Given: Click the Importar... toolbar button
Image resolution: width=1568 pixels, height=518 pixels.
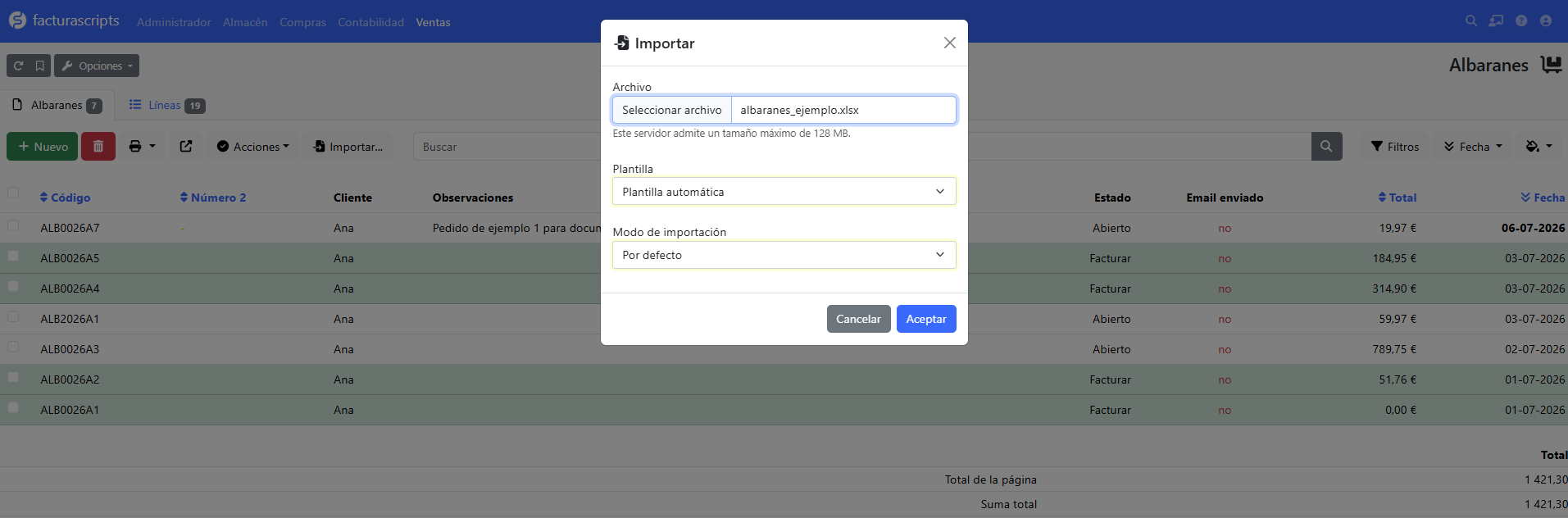Looking at the screenshot, I should tap(348, 147).
